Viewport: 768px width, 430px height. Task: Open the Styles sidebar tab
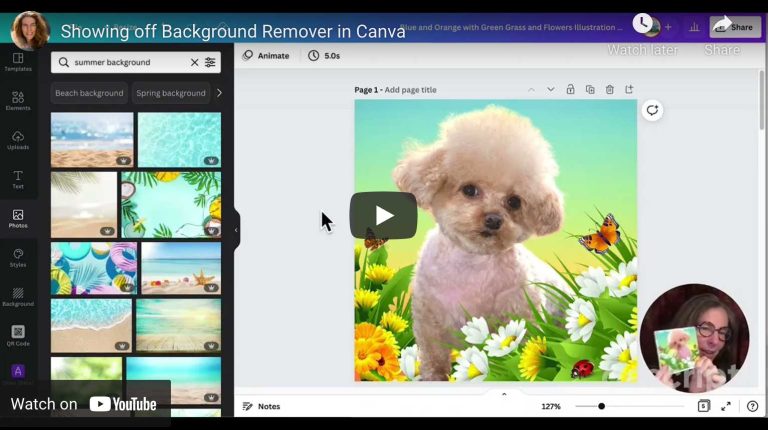point(18,258)
